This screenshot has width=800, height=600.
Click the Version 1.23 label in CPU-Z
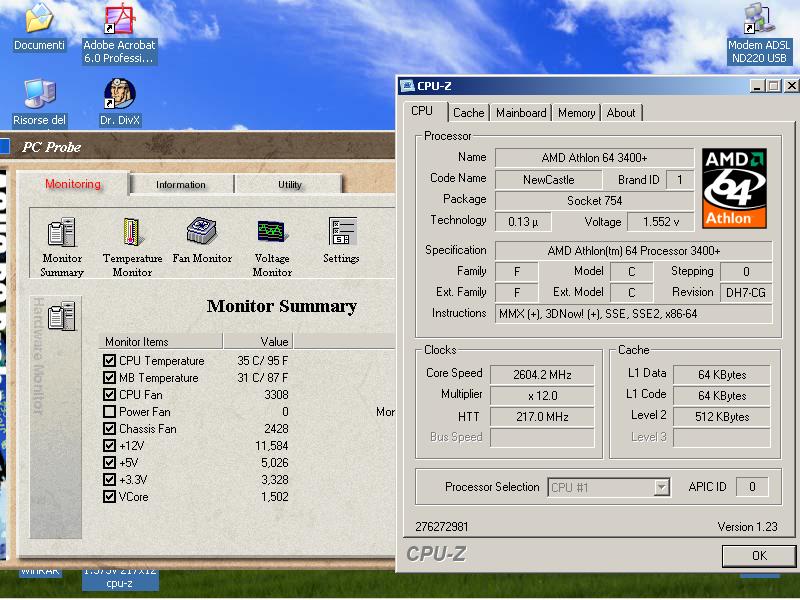[747, 527]
